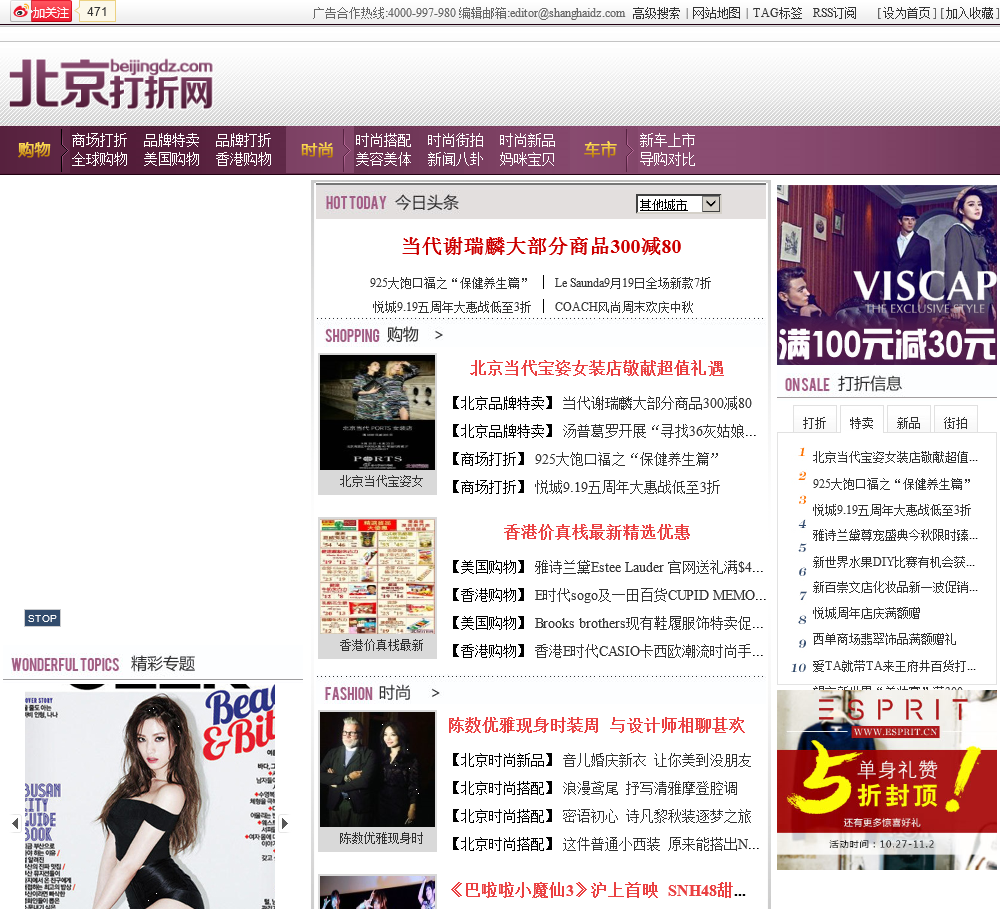Open ESPRIT 单身礼赞5折封顶 banner
This screenshot has width=1000, height=909.
pos(886,780)
